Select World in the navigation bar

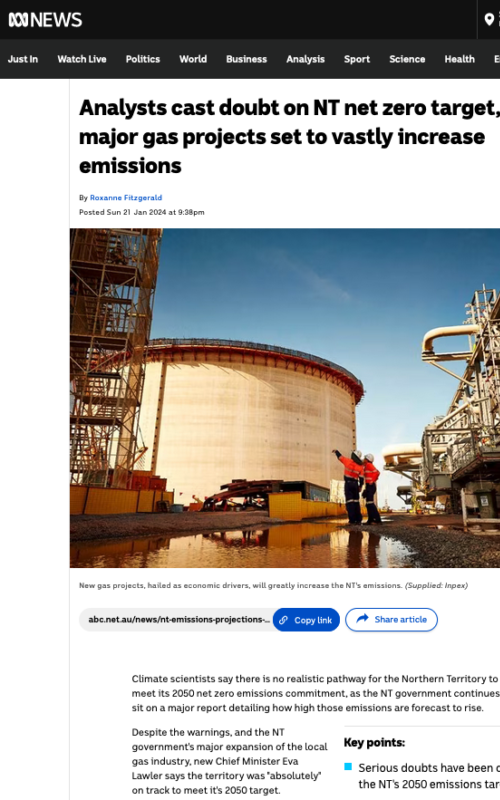(x=193, y=59)
